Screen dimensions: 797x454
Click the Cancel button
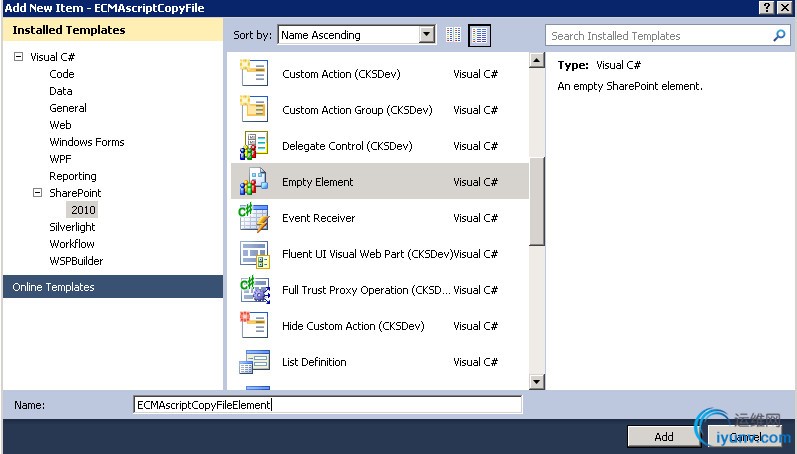pos(745,437)
